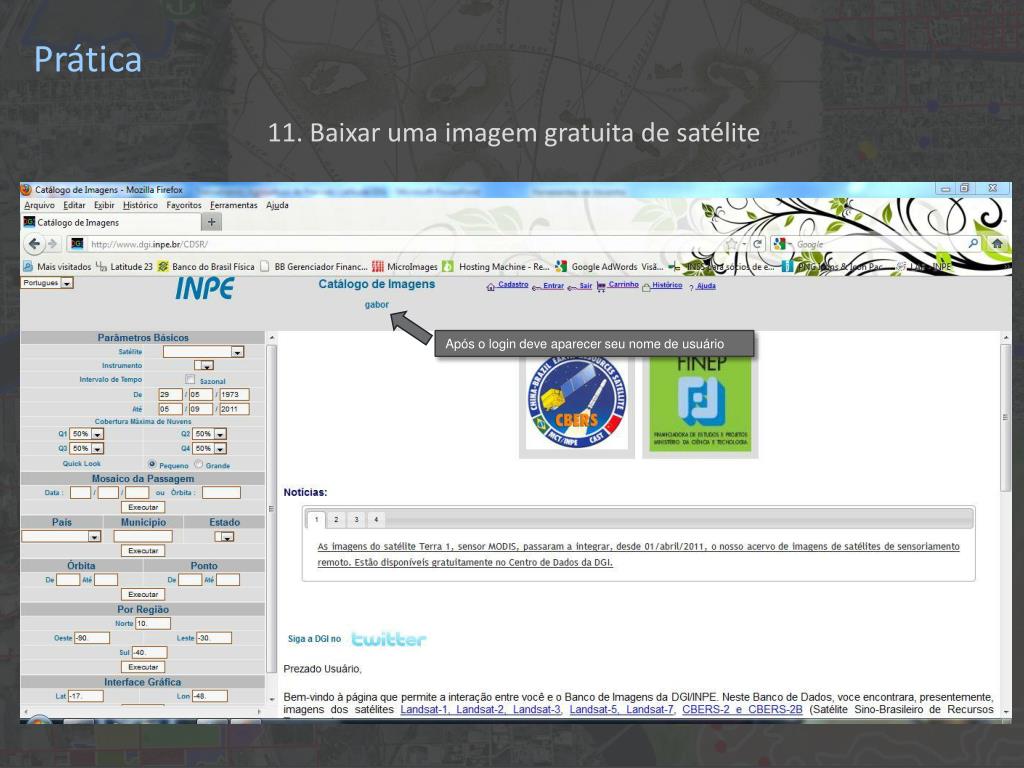
Task: Open the Editar menu
Action: coord(74,205)
